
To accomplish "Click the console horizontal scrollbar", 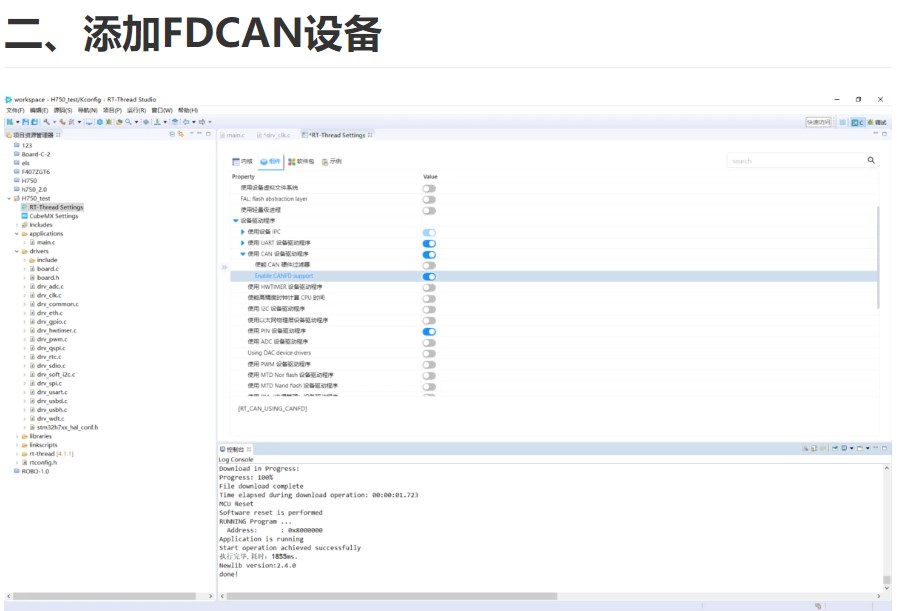I will click(391, 596).
